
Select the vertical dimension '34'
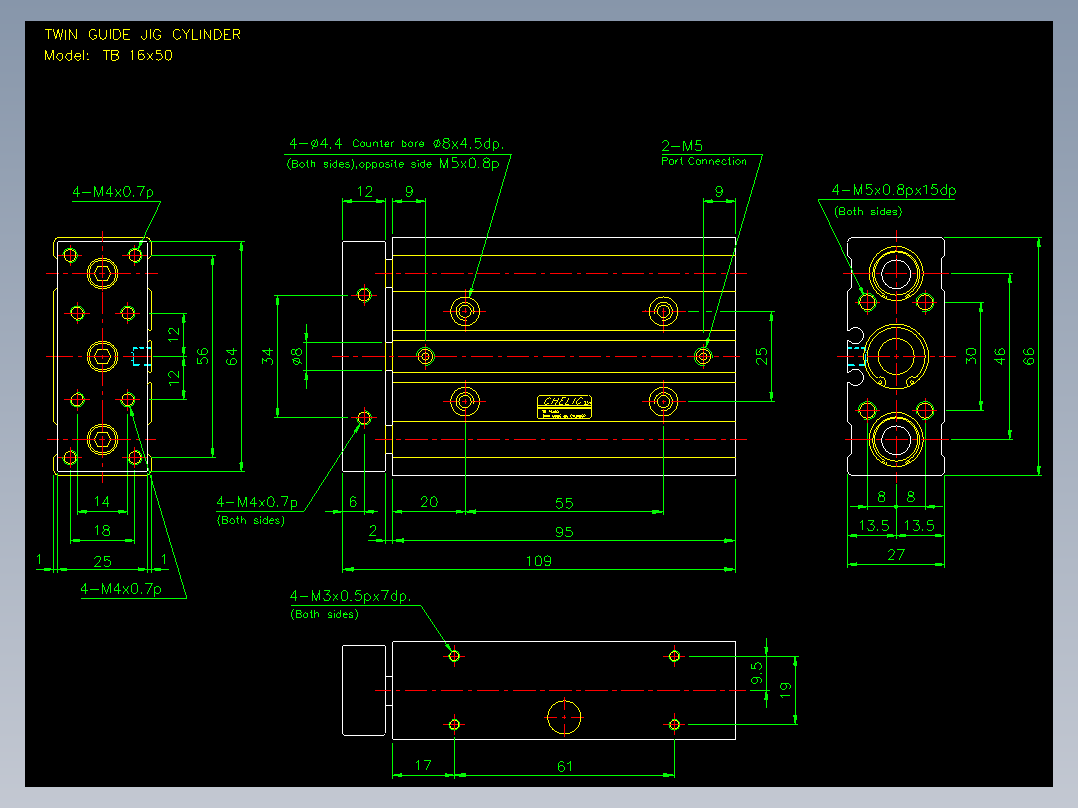[x=267, y=356]
